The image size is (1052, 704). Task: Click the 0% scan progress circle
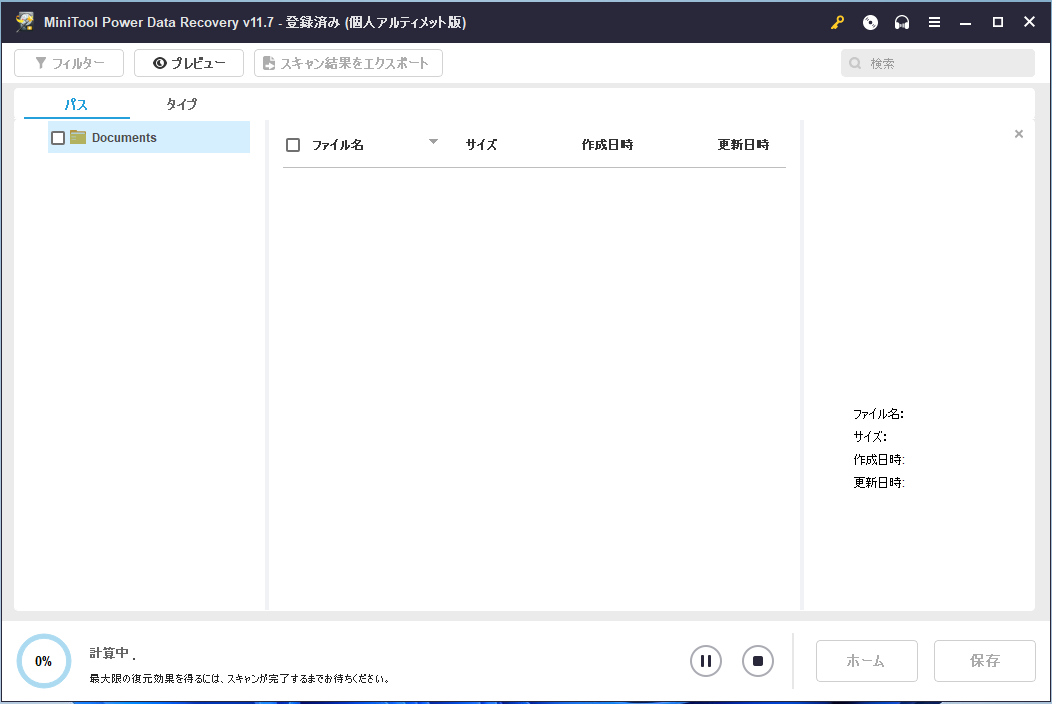[44, 661]
